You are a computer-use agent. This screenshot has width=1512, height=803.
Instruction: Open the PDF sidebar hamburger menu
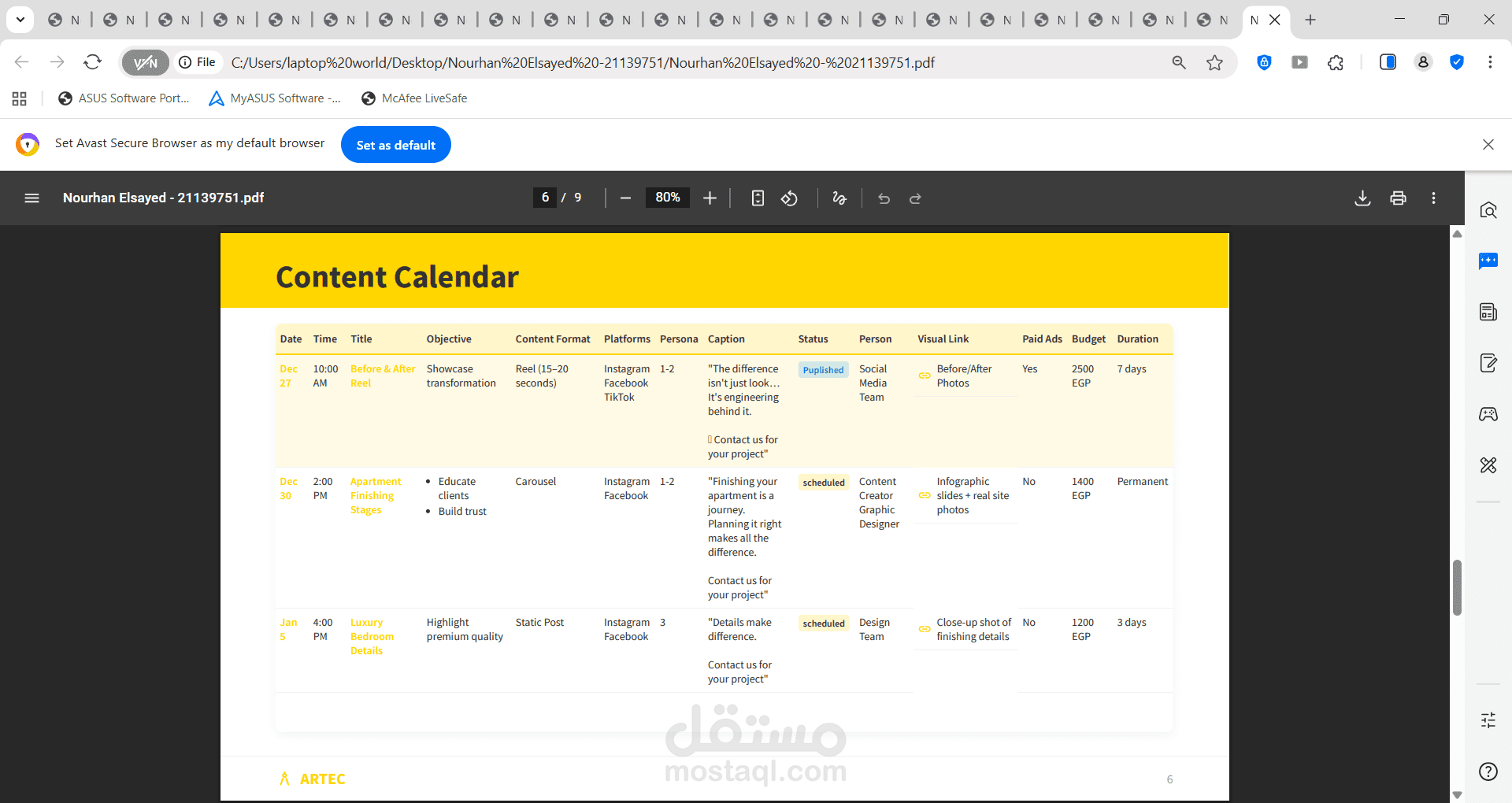(31, 198)
